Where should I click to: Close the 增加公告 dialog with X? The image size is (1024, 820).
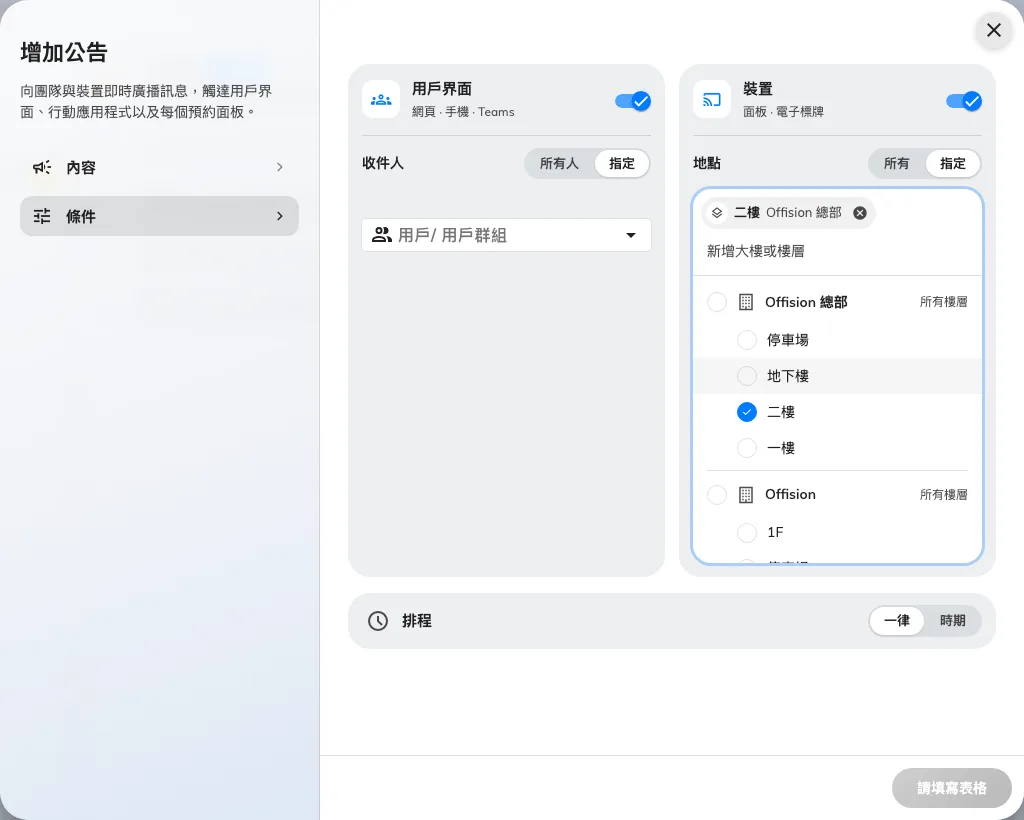pyautogui.click(x=993, y=30)
